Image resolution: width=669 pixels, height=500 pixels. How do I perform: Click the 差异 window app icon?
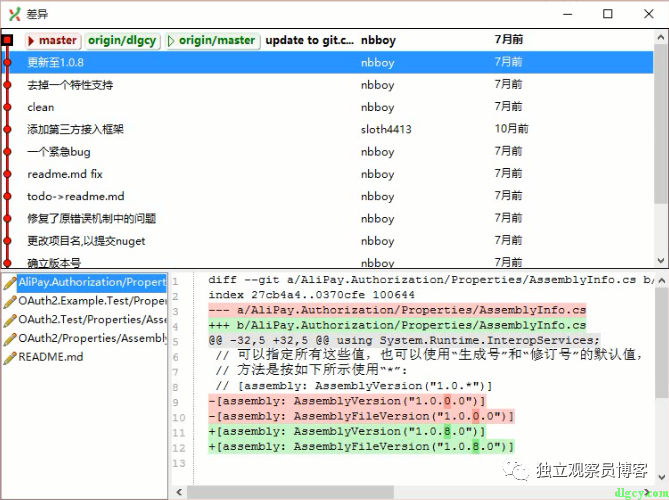[x=15, y=14]
